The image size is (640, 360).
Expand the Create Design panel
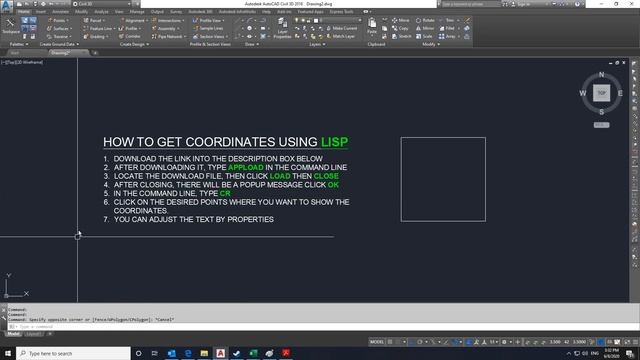pyautogui.click(x=134, y=44)
